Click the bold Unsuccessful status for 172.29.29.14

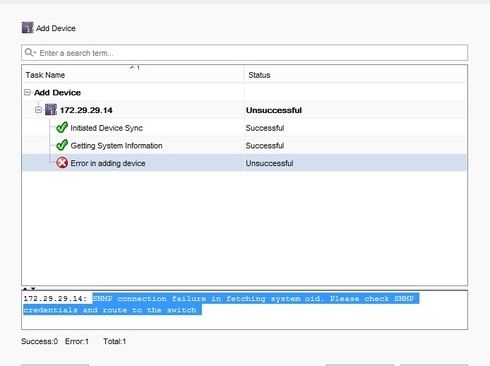(274, 110)
